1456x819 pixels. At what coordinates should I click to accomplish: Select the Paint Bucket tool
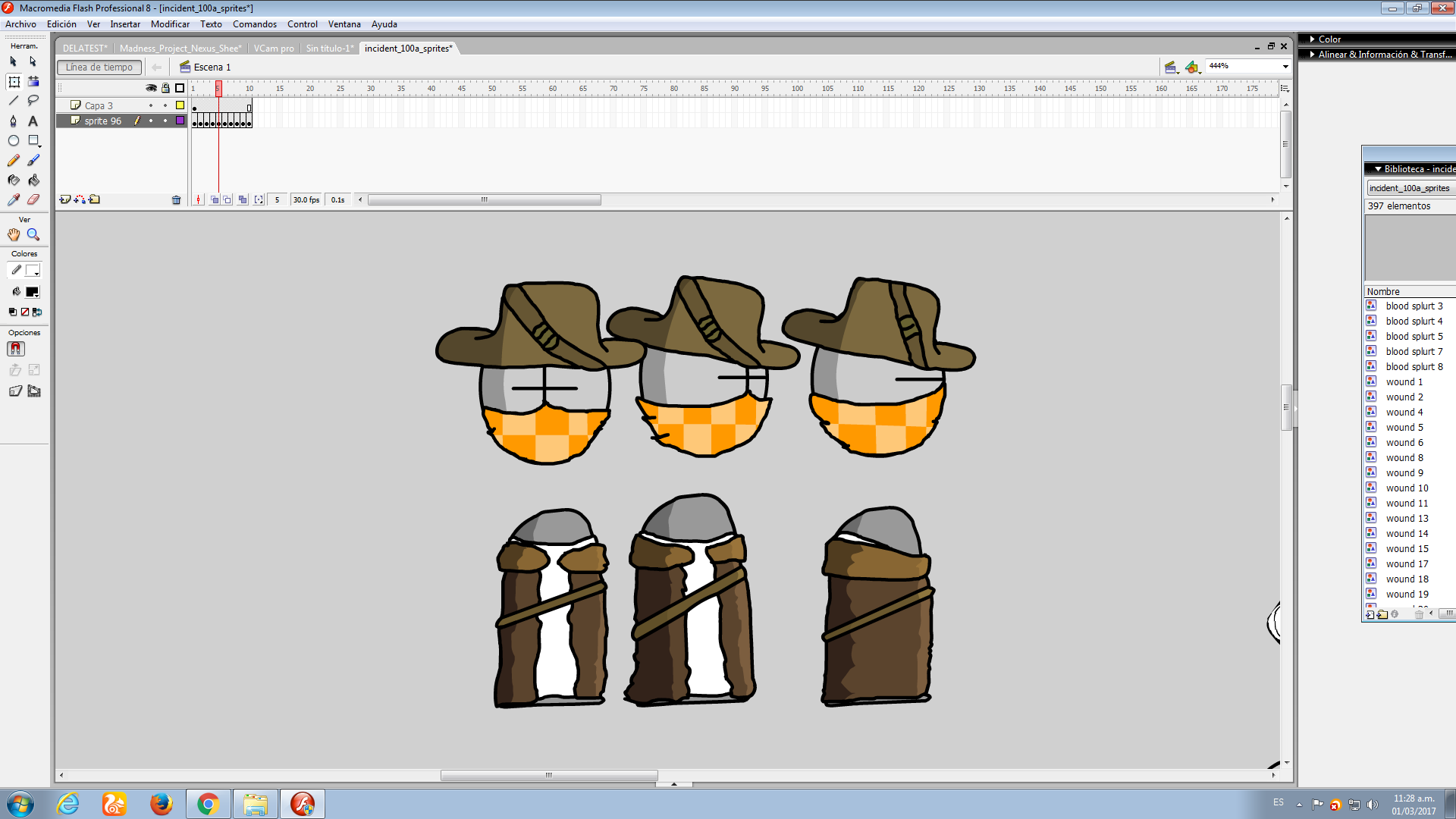tap(33, 180)
